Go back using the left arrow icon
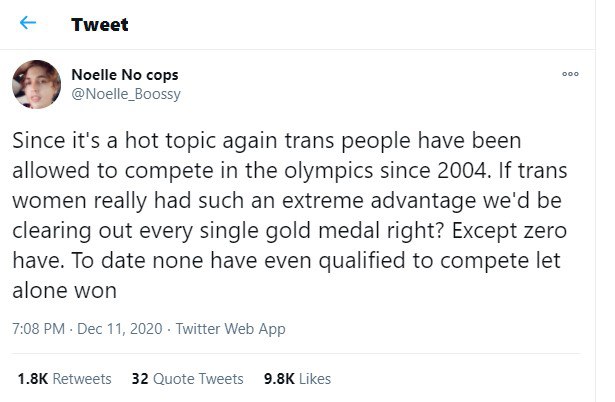This screenshot has width=615, height=402. pos(29,25)
